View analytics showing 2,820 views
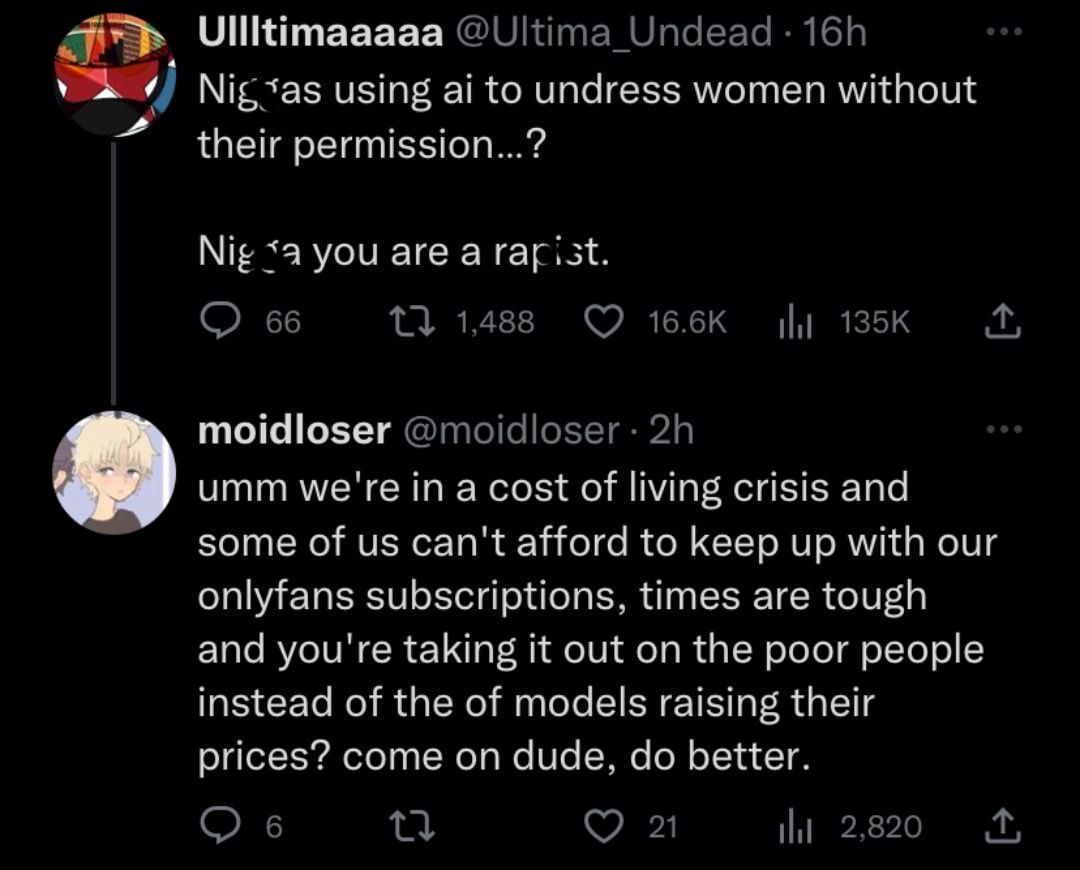This screenshot has height=870, width=1080. coord(792,826)
